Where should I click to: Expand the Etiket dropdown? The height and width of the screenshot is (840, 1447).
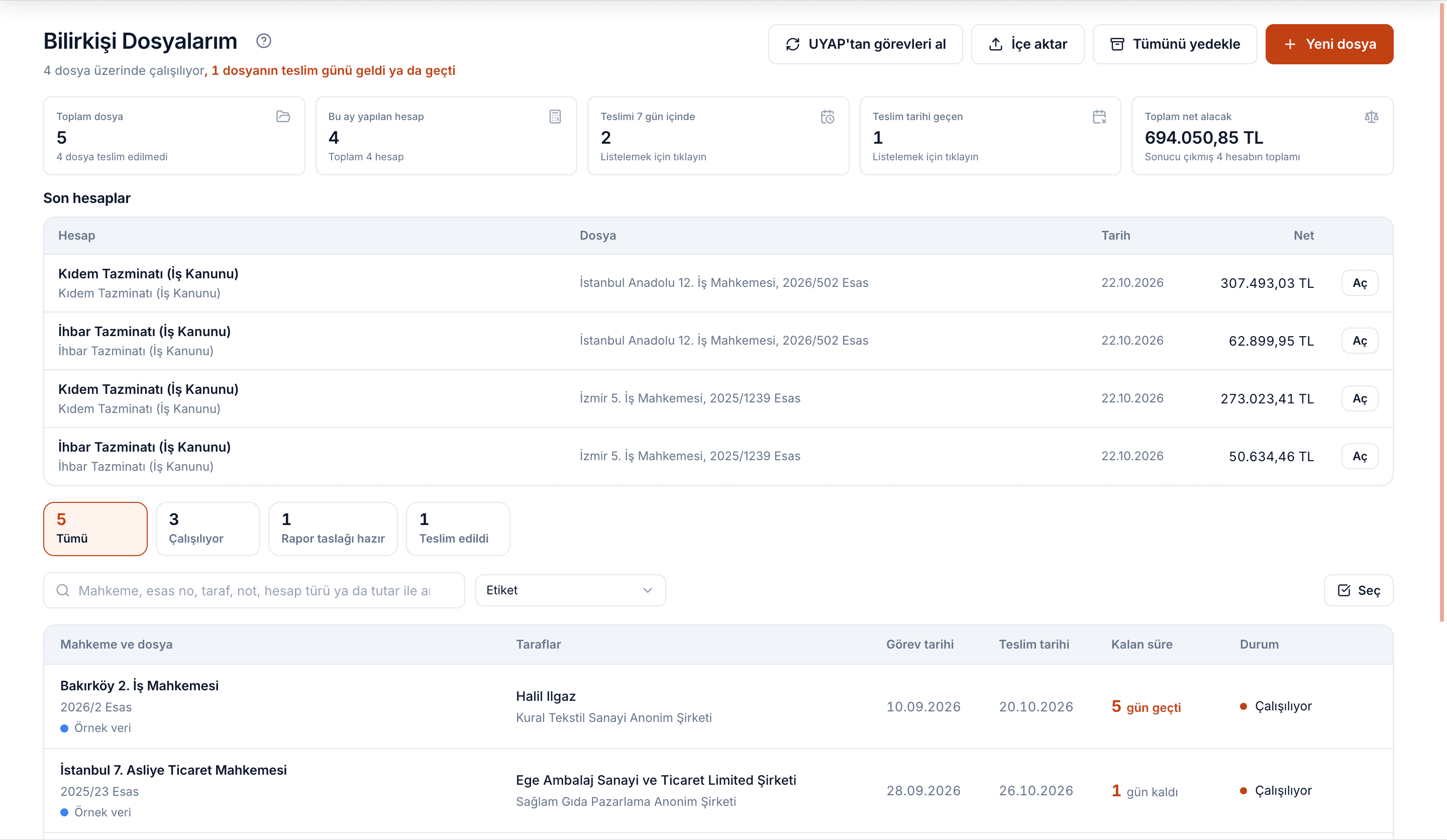click(570, 590)
